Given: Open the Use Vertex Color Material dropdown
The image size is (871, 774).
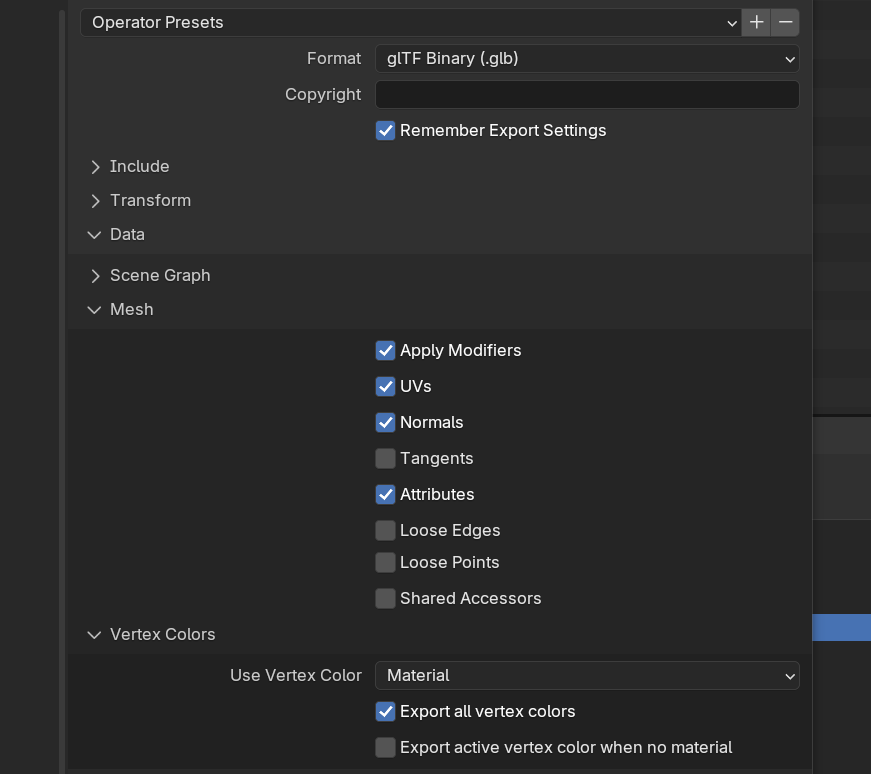Looking at the screenshot, I should click(587, 676).
